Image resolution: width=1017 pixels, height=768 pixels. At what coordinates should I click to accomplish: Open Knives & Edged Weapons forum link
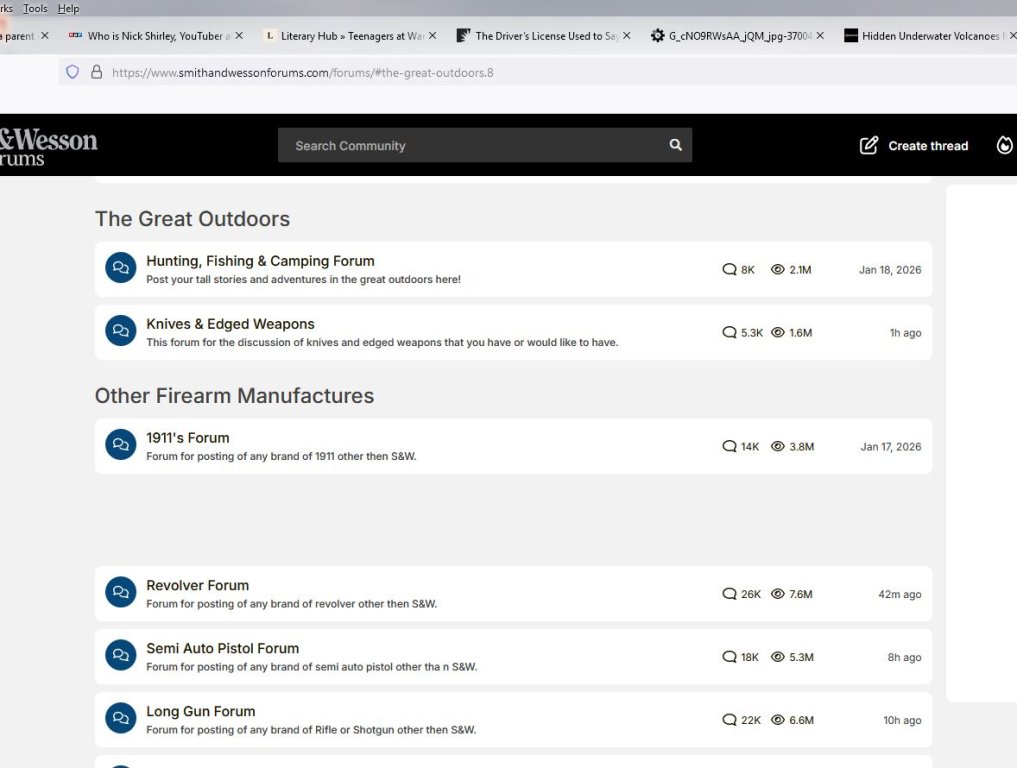(230, 324)
